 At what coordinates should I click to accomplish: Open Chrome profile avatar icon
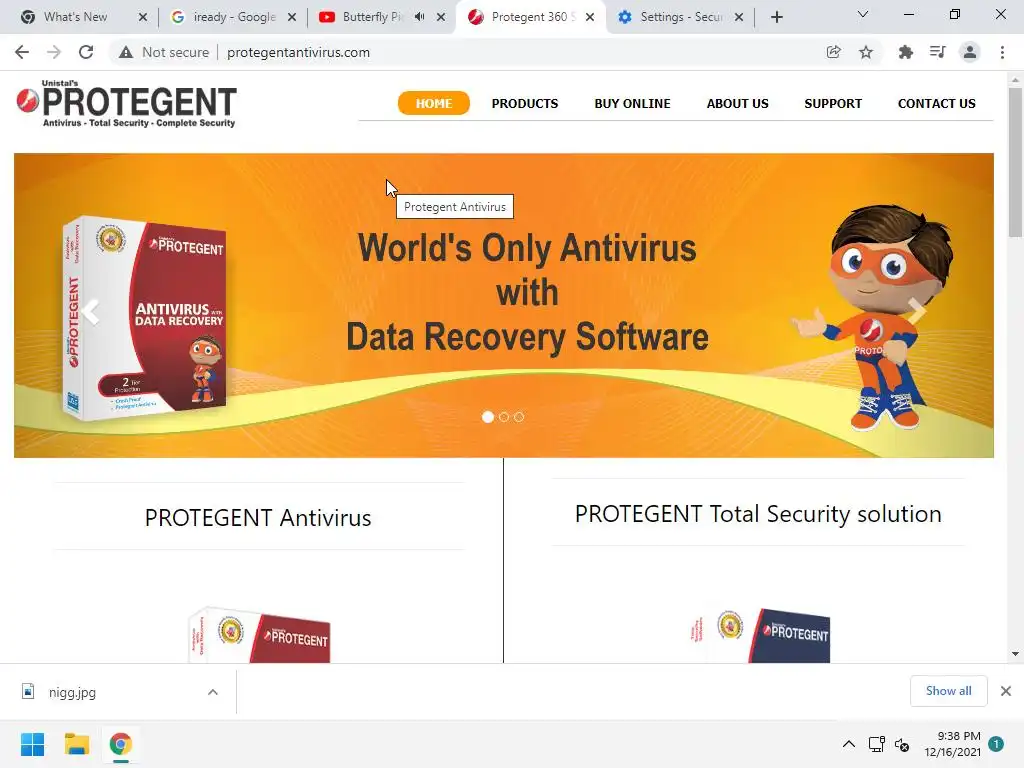click(x=970, y=52)
